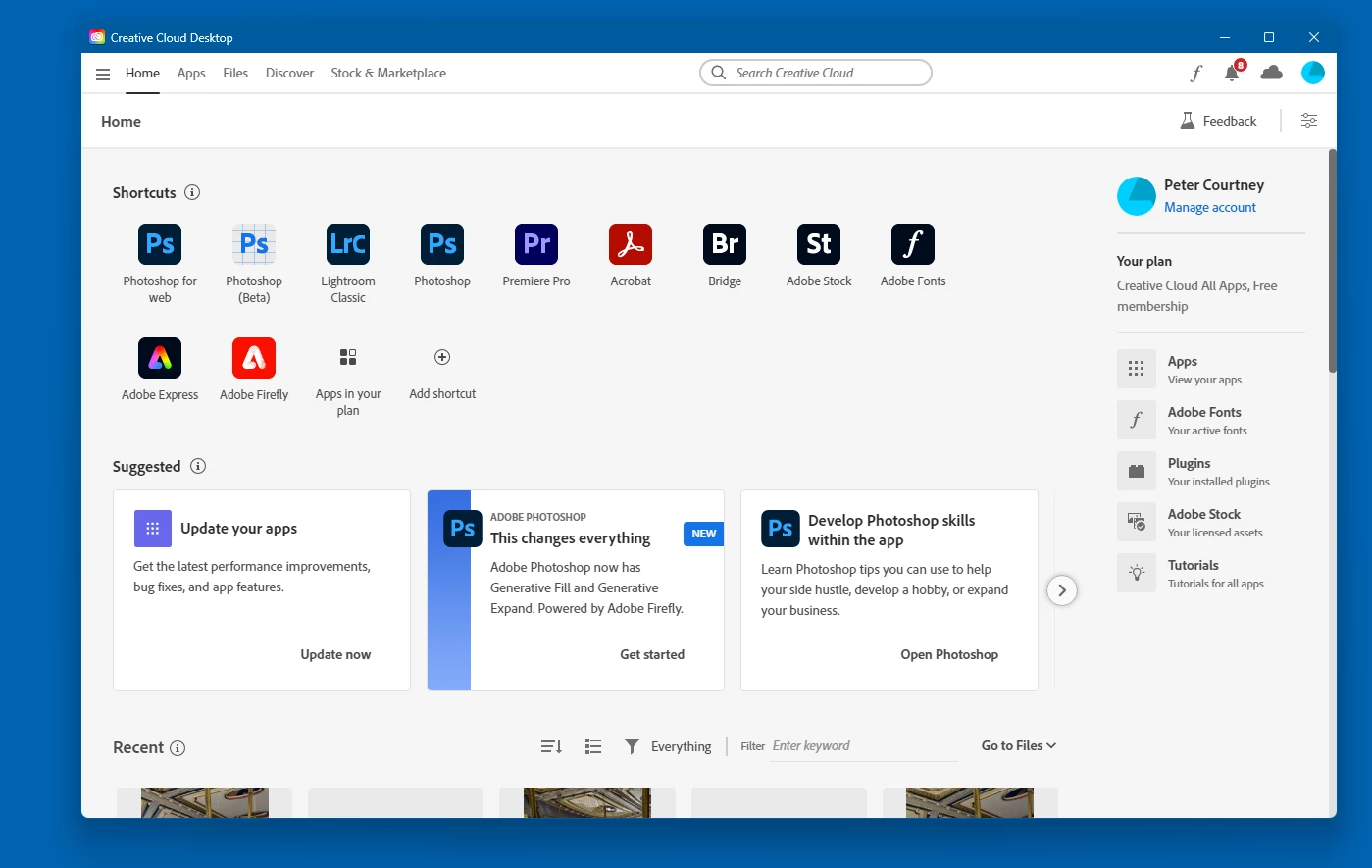Image resolution: width=1372 pixels, height=868 pixels.
Task: Check cloud sync status icon
Action: (1272, 73)
